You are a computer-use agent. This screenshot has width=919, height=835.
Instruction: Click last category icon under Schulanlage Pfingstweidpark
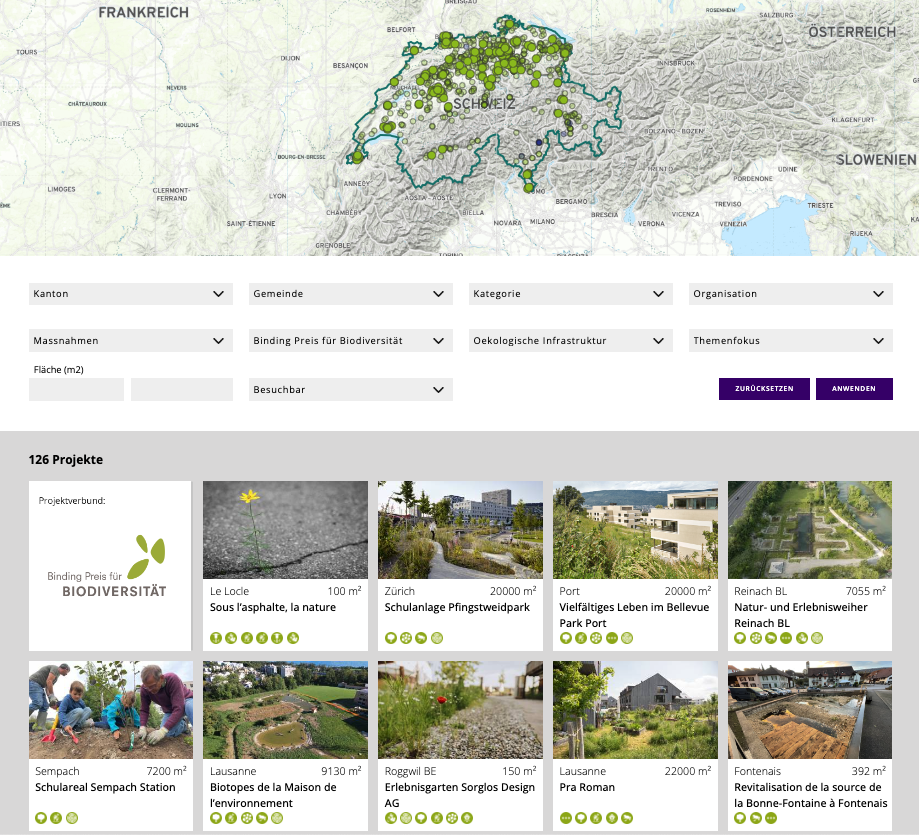(x=436, y=638)
